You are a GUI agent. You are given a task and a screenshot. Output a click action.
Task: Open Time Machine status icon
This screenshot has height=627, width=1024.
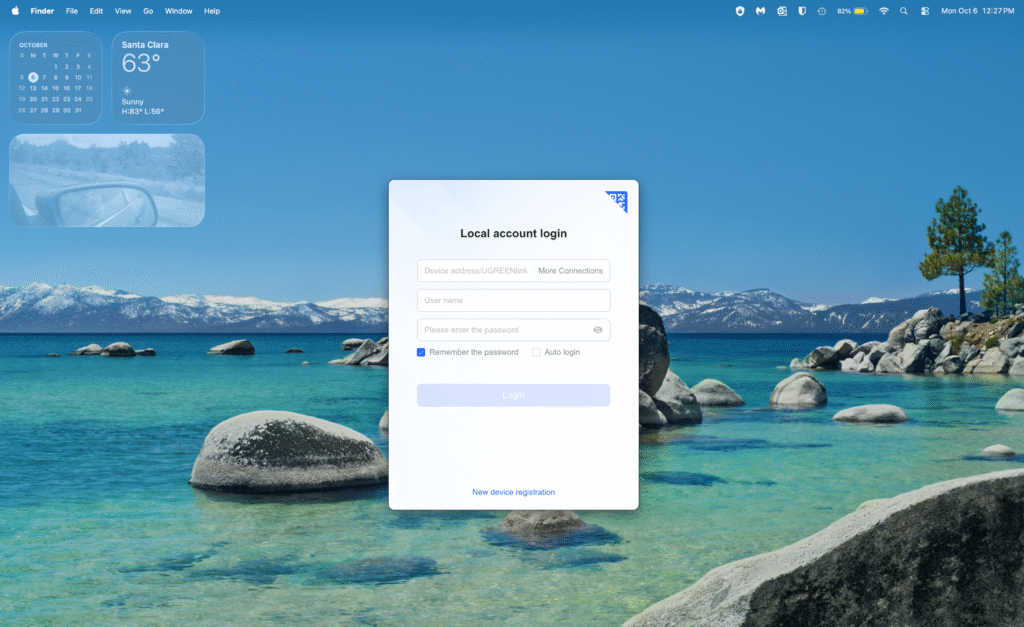[821, 11]
